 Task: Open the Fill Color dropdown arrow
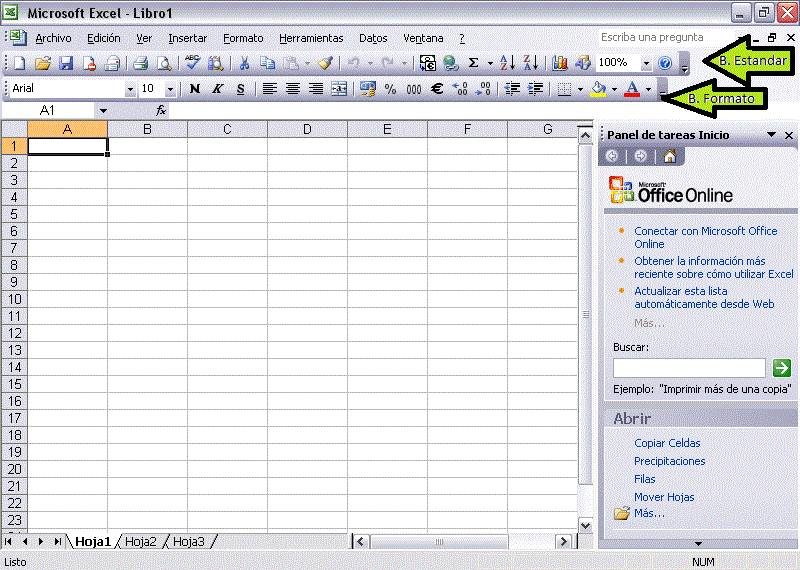point(614,89)
